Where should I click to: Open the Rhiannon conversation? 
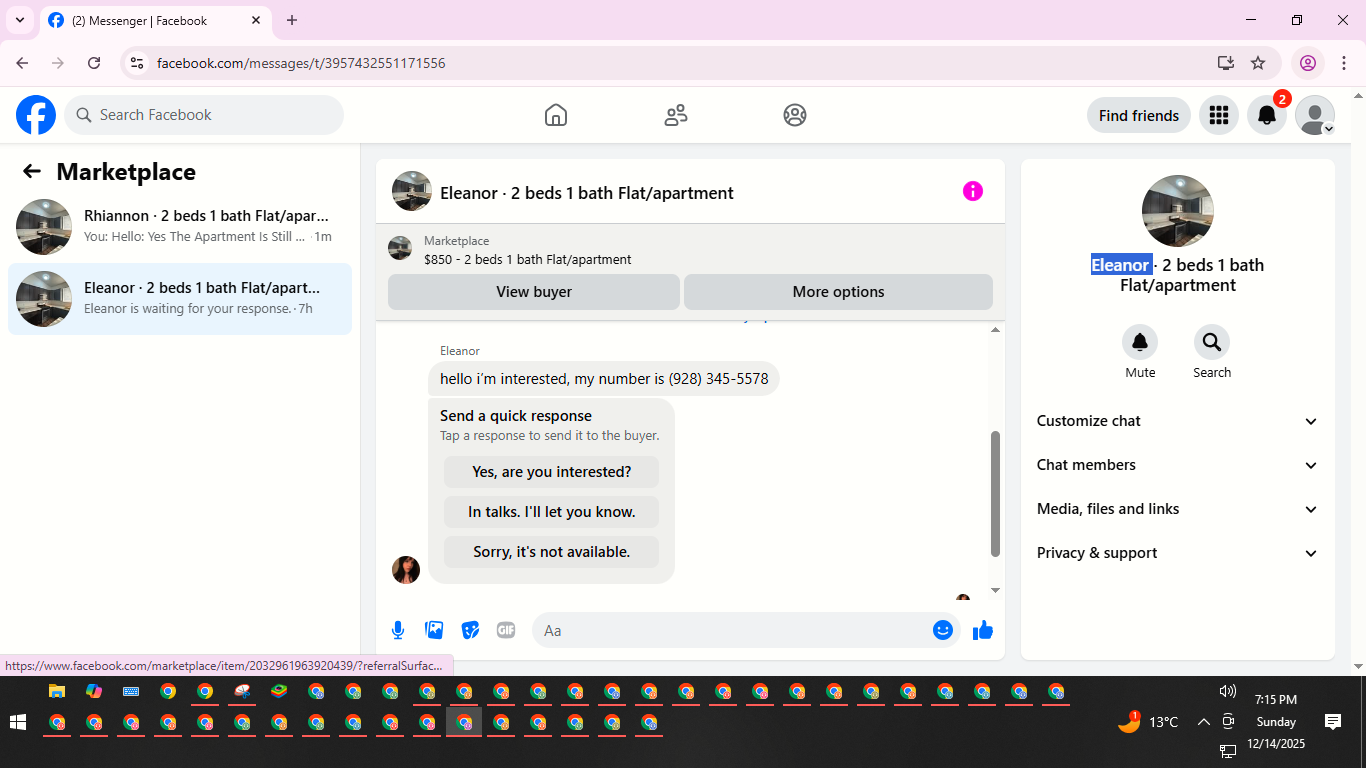180,227
